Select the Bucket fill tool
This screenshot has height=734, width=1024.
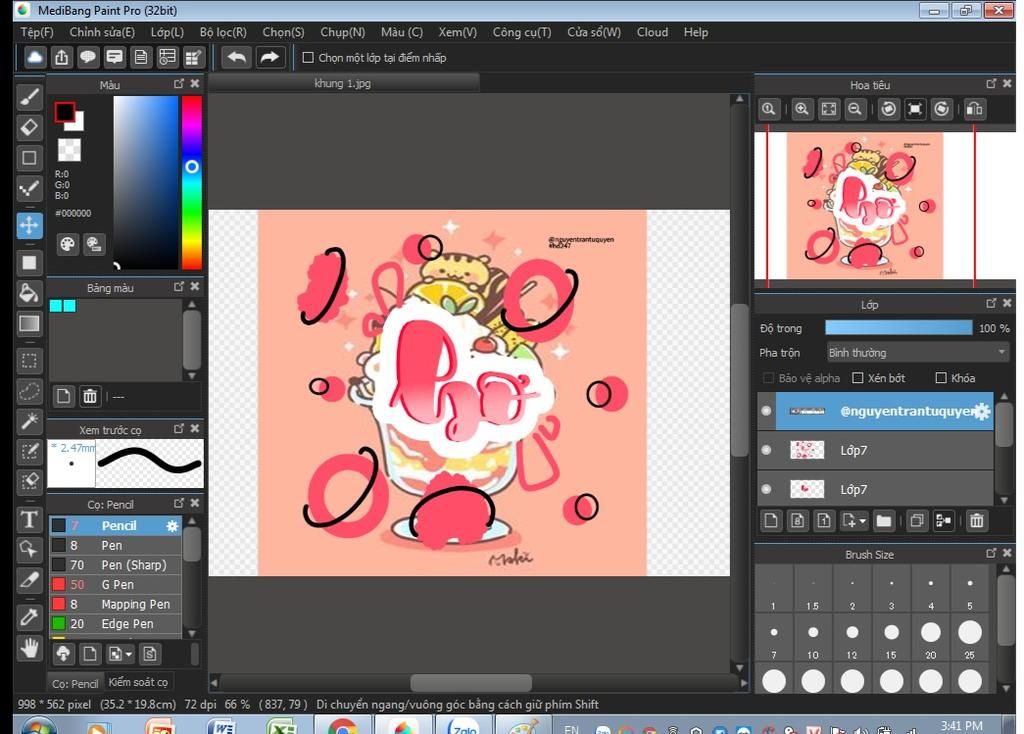(x=29, y=293)
